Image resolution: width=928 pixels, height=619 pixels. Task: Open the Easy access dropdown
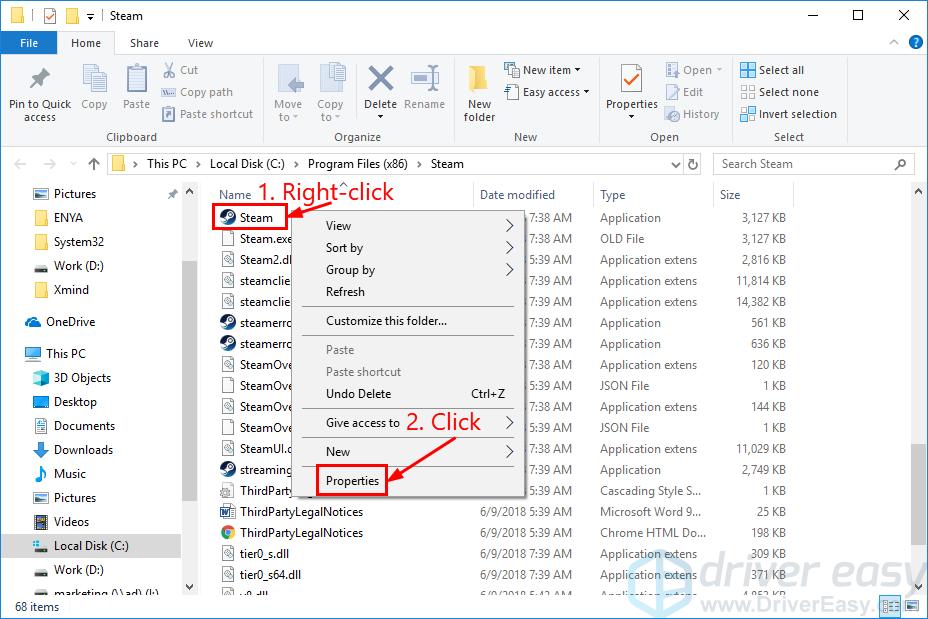pos(547,92)
